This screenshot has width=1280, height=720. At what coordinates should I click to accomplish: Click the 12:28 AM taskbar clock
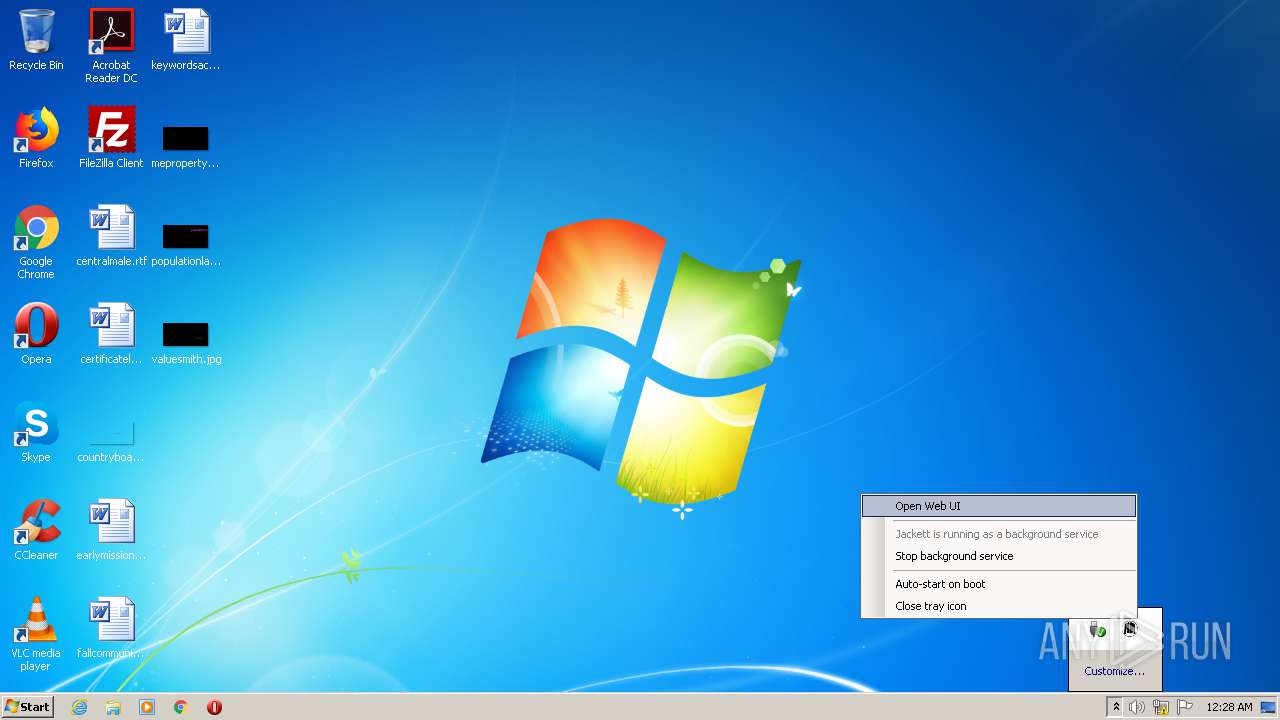[1229, 707]
